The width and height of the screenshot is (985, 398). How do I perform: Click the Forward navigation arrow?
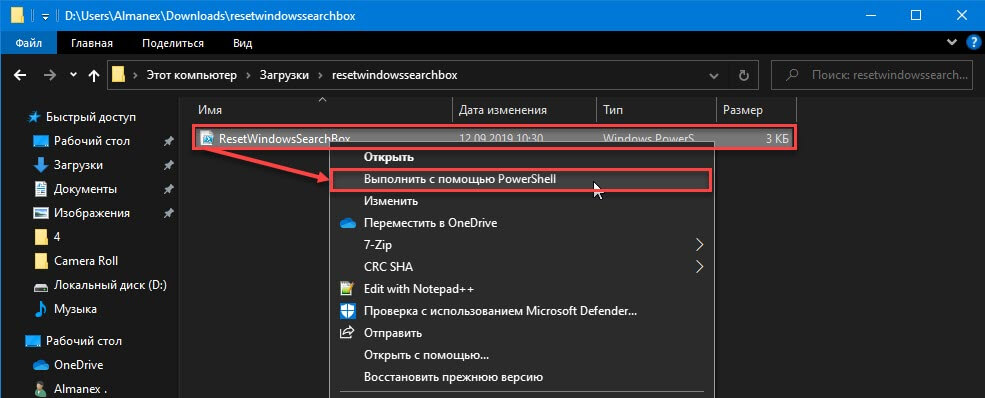(x=50, y=75)
